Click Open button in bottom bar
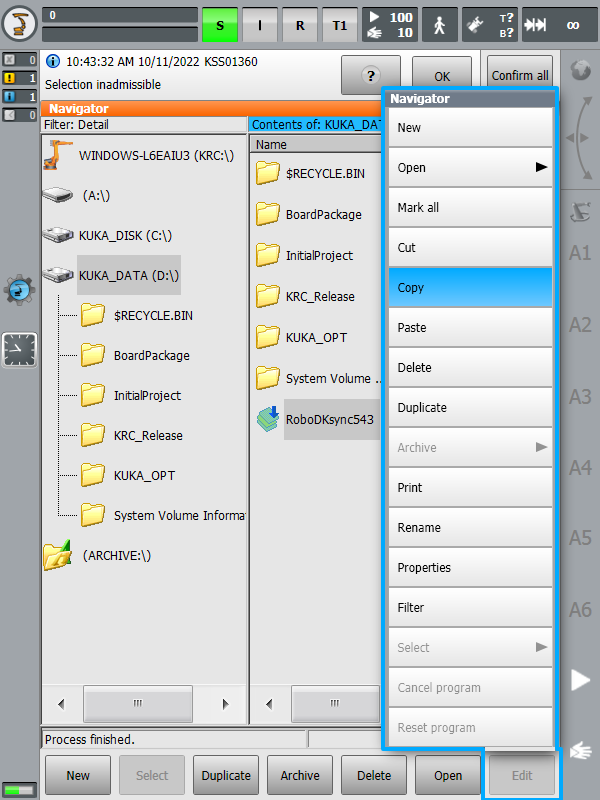Image resolution: width=600 pixels, height=800 pixels. point(448,776)
